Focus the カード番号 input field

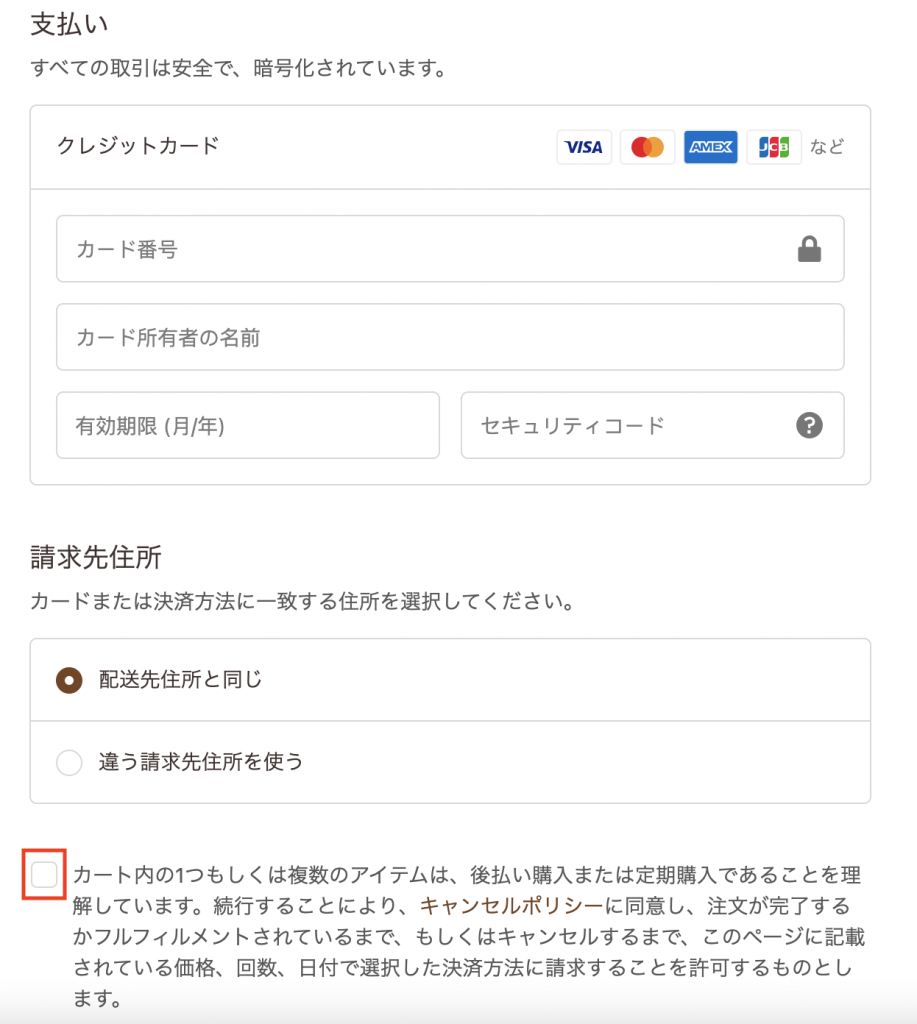coord(420,250)
